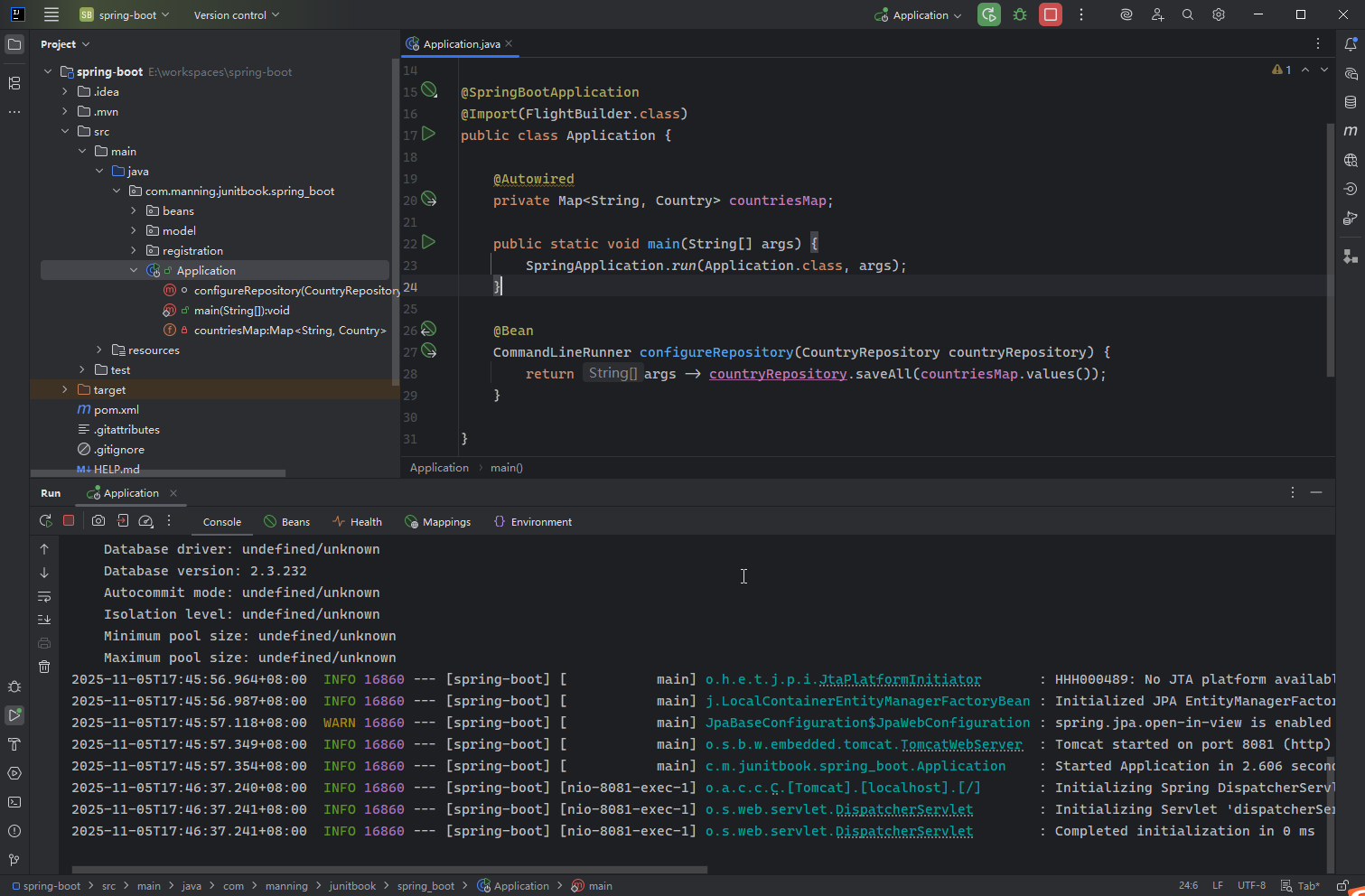1365x896 pixels.
Task: Open the Problems tool window
Action: (x=14, y=831)
